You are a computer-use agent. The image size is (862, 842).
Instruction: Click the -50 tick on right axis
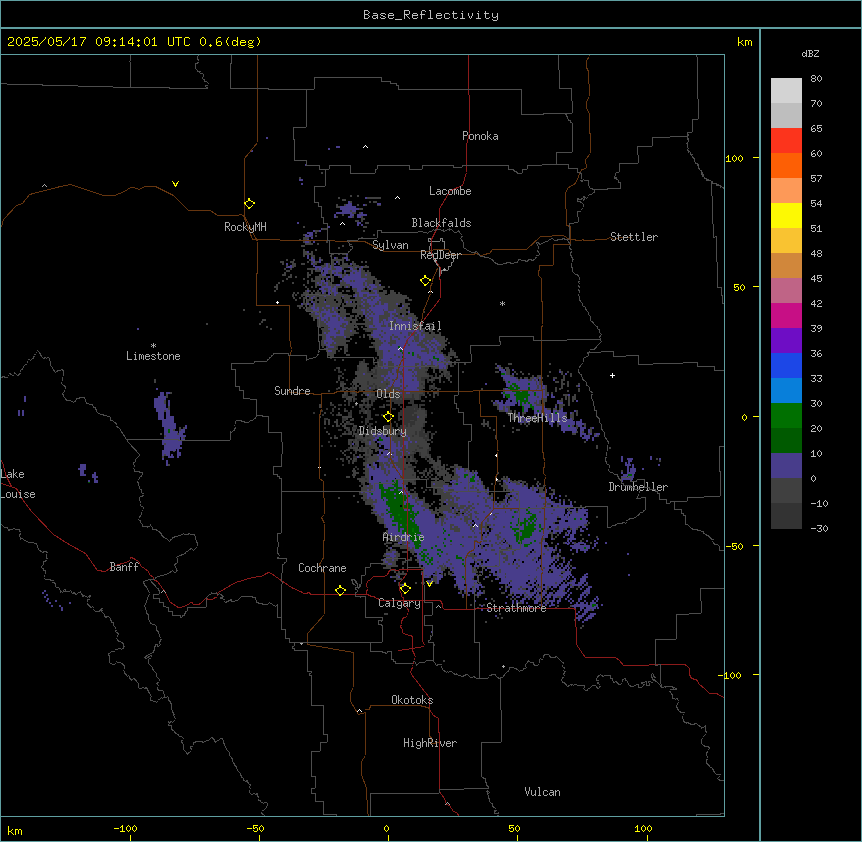tap(734, 546)
